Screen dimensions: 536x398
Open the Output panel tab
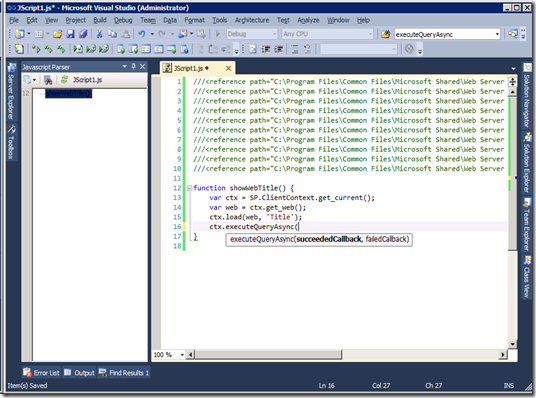click(x=80, y=372)
